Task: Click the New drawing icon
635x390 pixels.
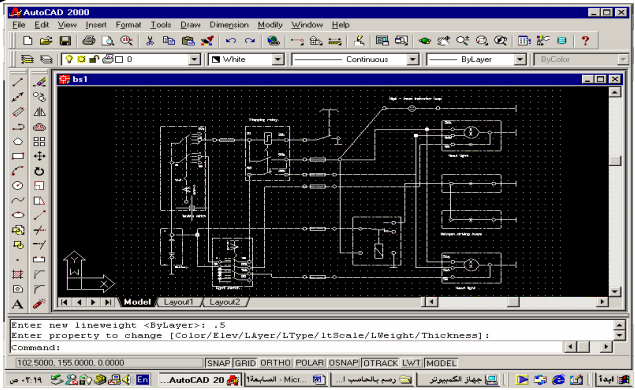Action: (28, 40)
